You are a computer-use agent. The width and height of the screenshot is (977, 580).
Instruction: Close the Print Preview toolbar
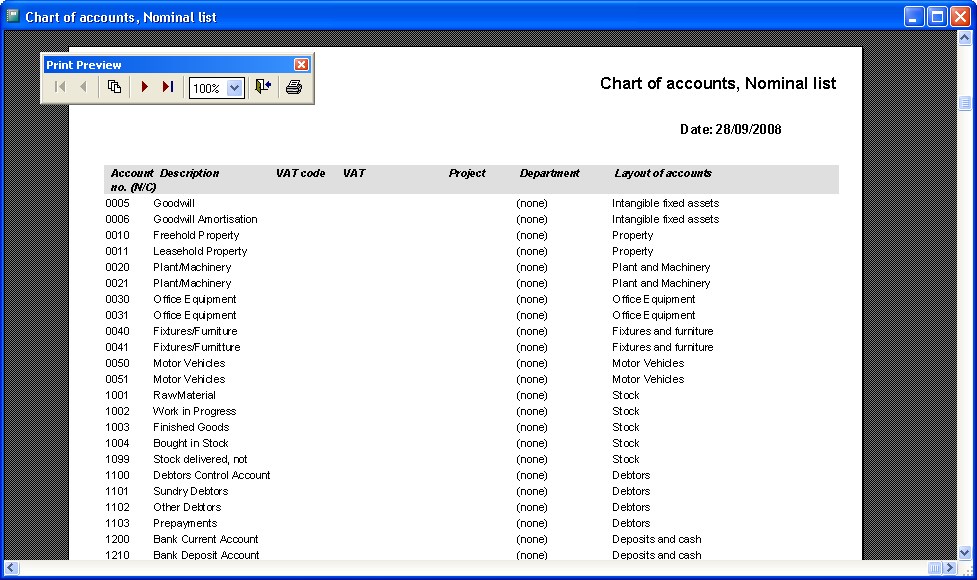(301, 64)
